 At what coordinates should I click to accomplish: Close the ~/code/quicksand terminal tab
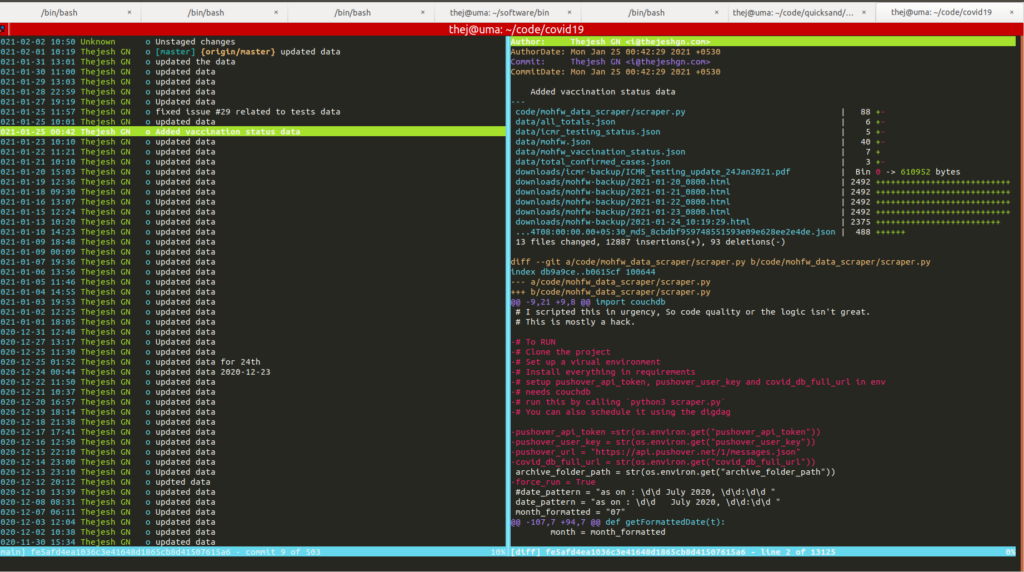coord(863,12)
